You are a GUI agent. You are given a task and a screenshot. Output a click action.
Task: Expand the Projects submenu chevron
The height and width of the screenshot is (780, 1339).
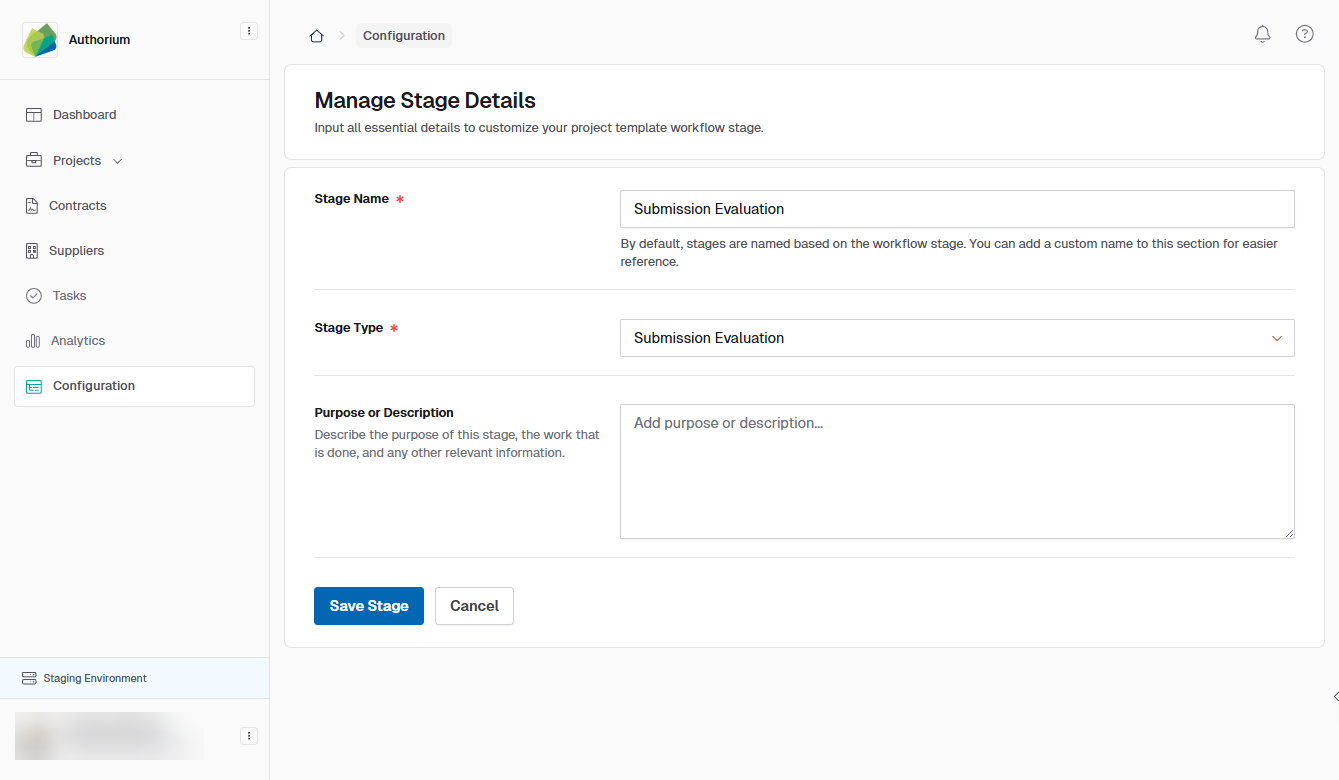point(118,161)
